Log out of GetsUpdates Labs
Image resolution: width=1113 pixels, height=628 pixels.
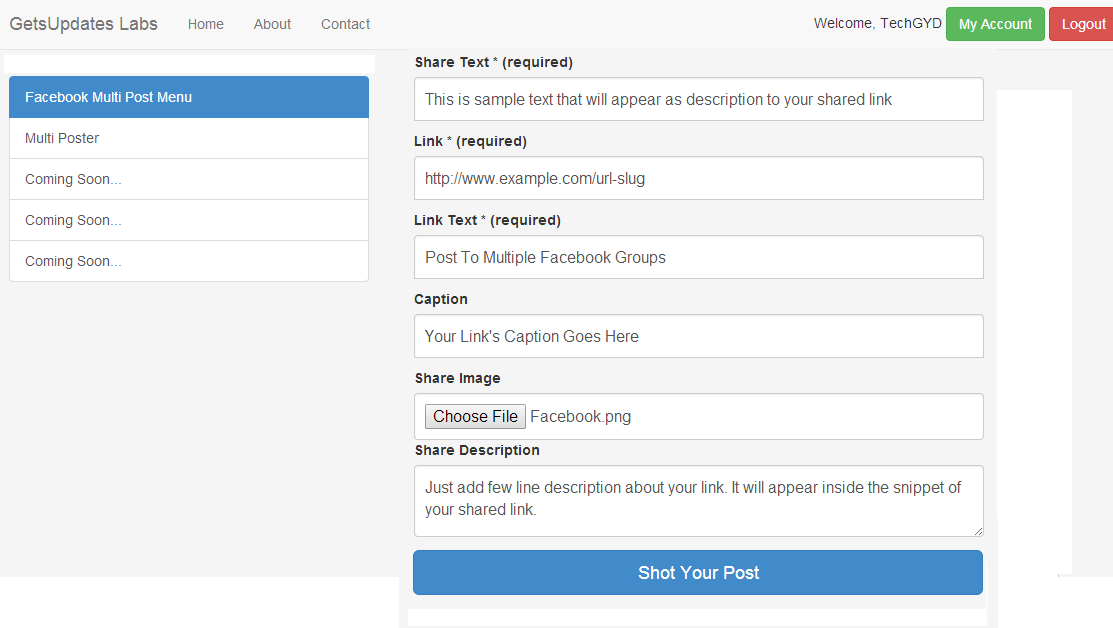1084,23
